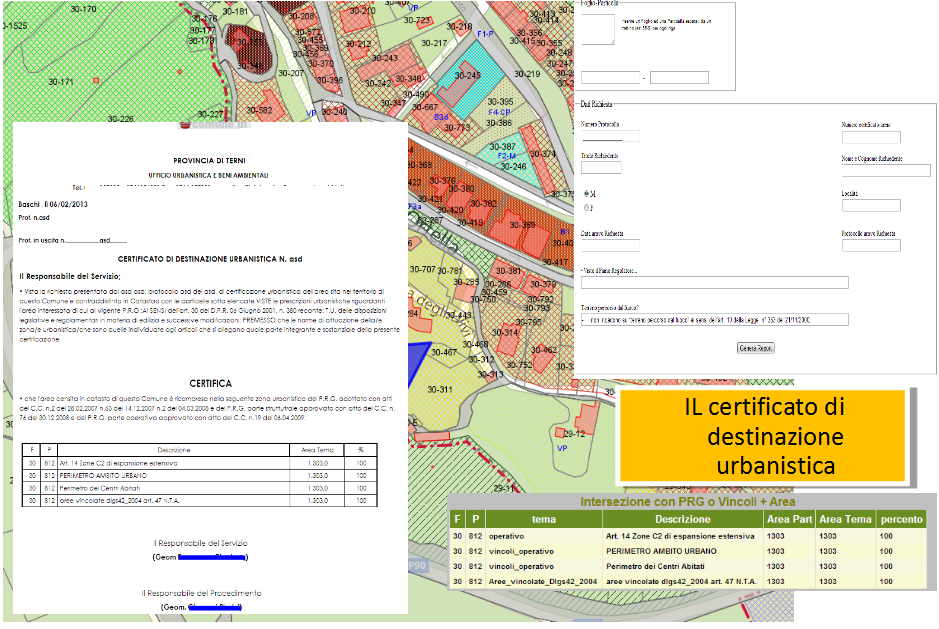Click the 'Descrizione' header in the green table
The image size is (939, 629).
(x=683, y=519)
